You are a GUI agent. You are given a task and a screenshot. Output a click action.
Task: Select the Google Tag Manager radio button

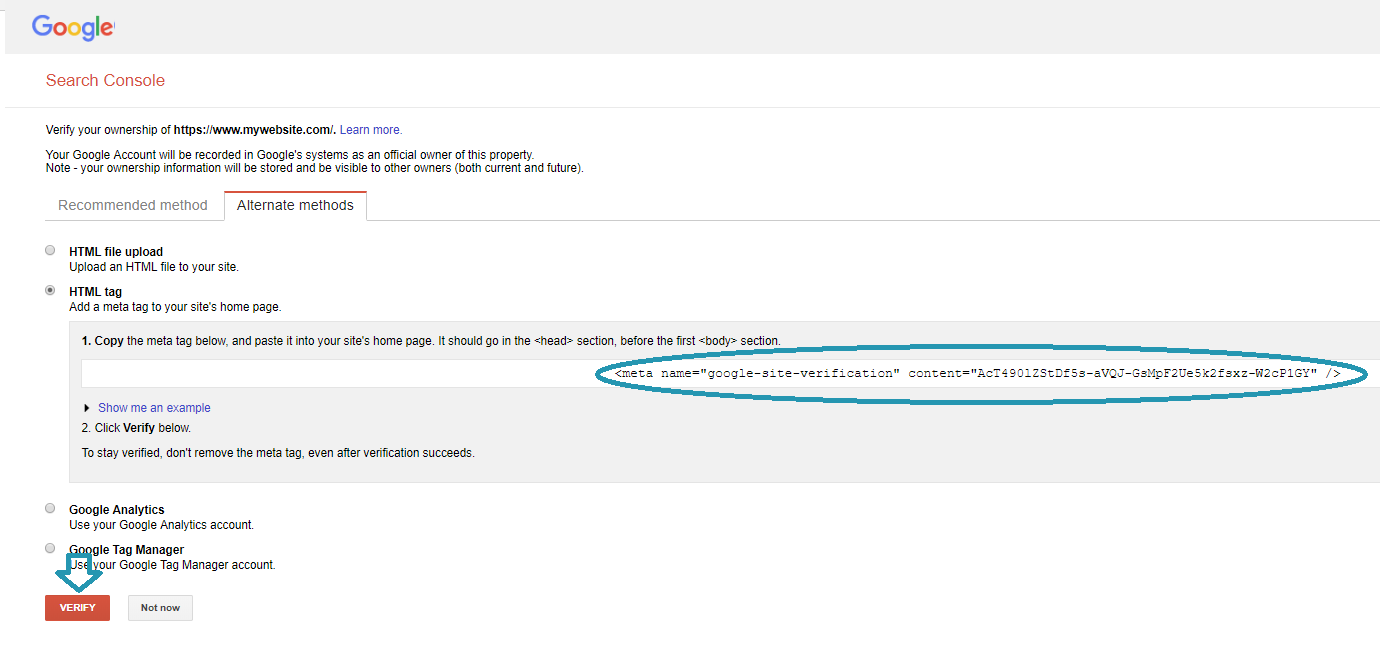50,548
